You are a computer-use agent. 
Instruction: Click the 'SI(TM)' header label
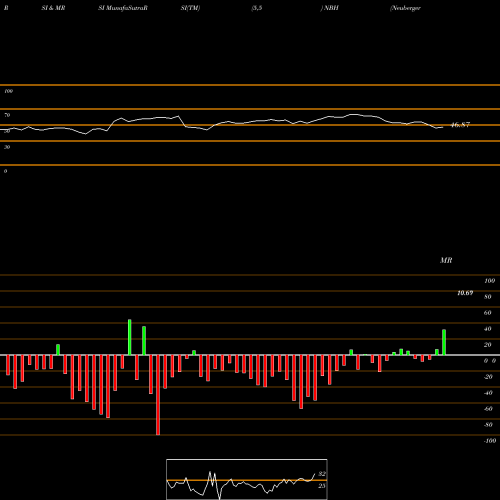pyautogui.click(x=190, y=8)
